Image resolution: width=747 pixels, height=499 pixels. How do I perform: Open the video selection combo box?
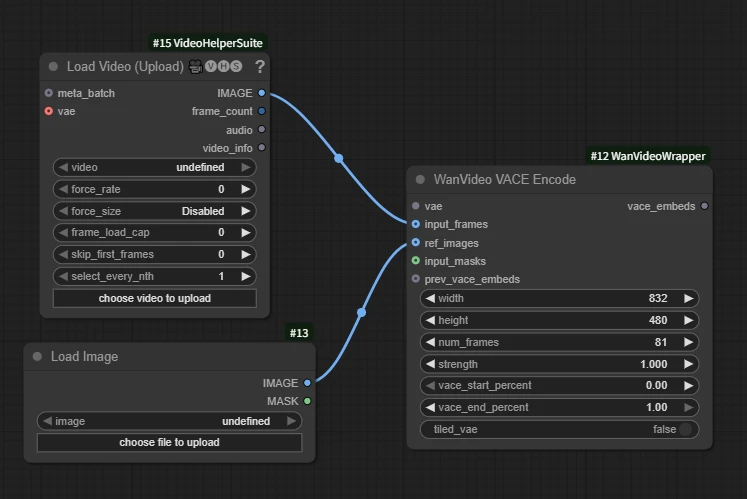pyautogui.click(x=154, y=167)
